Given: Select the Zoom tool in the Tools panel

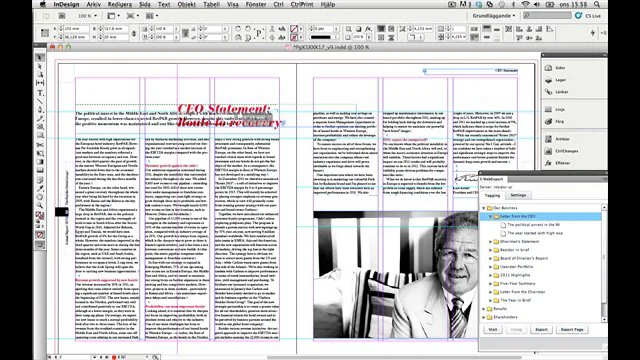Looking at the screenshot, I should point(40,205).
